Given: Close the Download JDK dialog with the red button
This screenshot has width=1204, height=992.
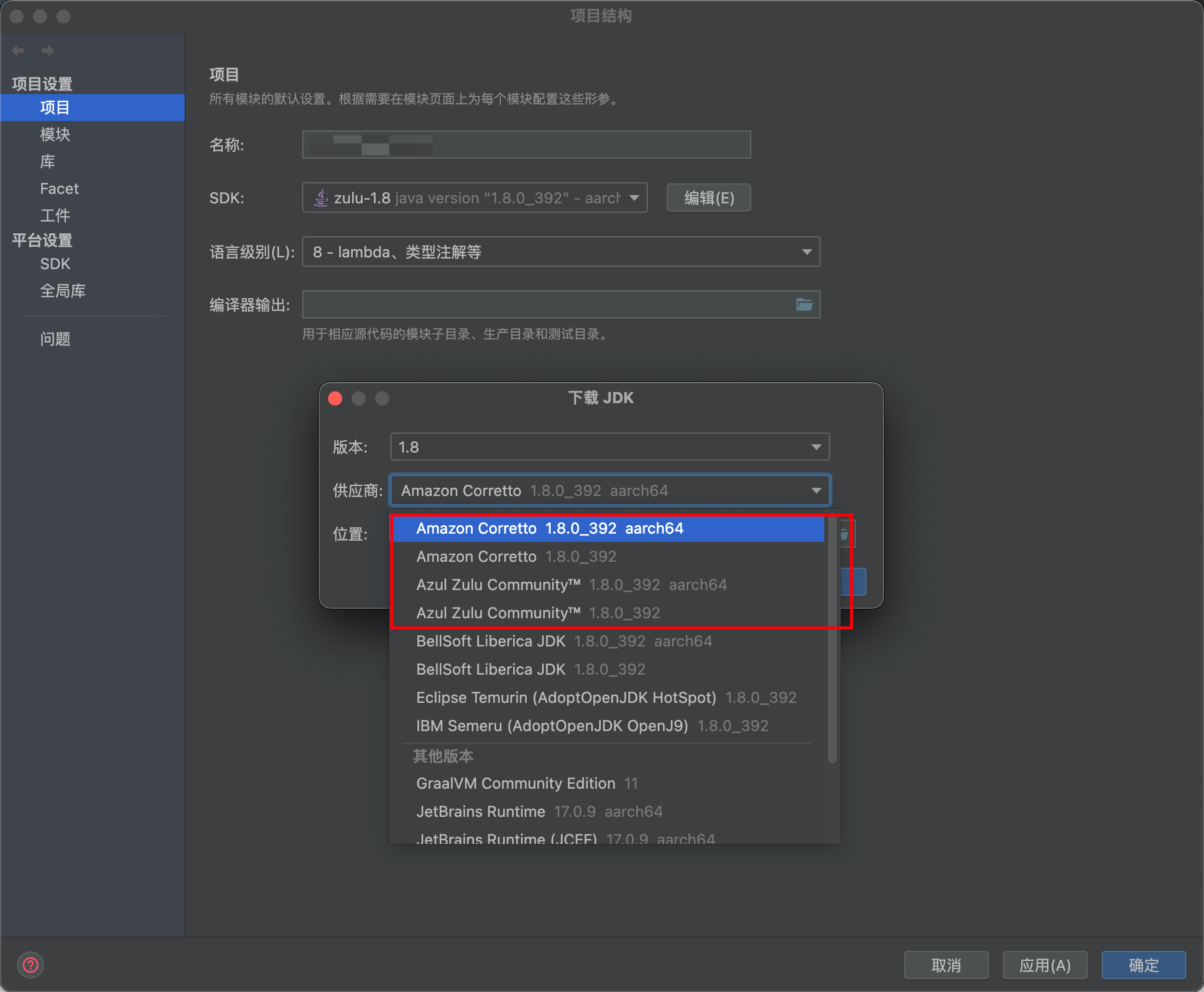Looking at the screenshot, I should pos(335,398).
